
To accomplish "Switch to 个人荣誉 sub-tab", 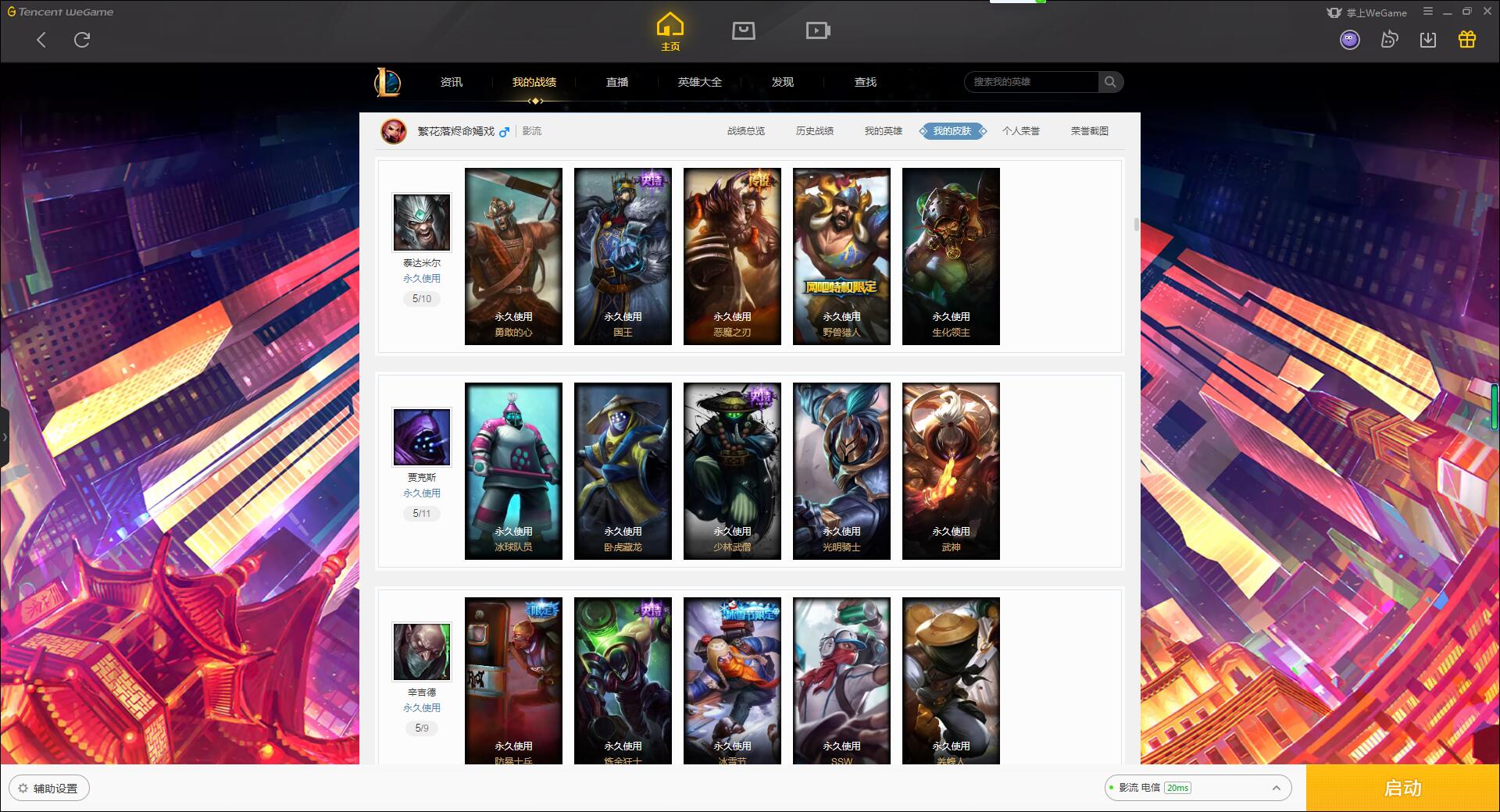I will point(1021,131).
